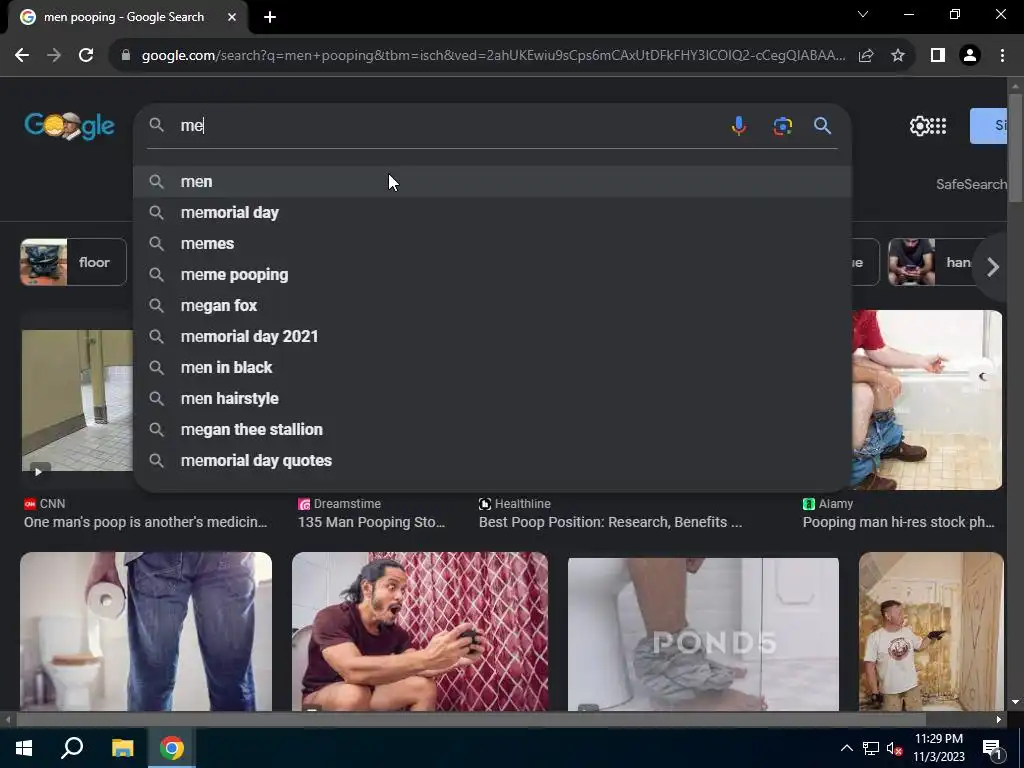Pick the 'men hairstyle' suggestion

tap(492, 399)
